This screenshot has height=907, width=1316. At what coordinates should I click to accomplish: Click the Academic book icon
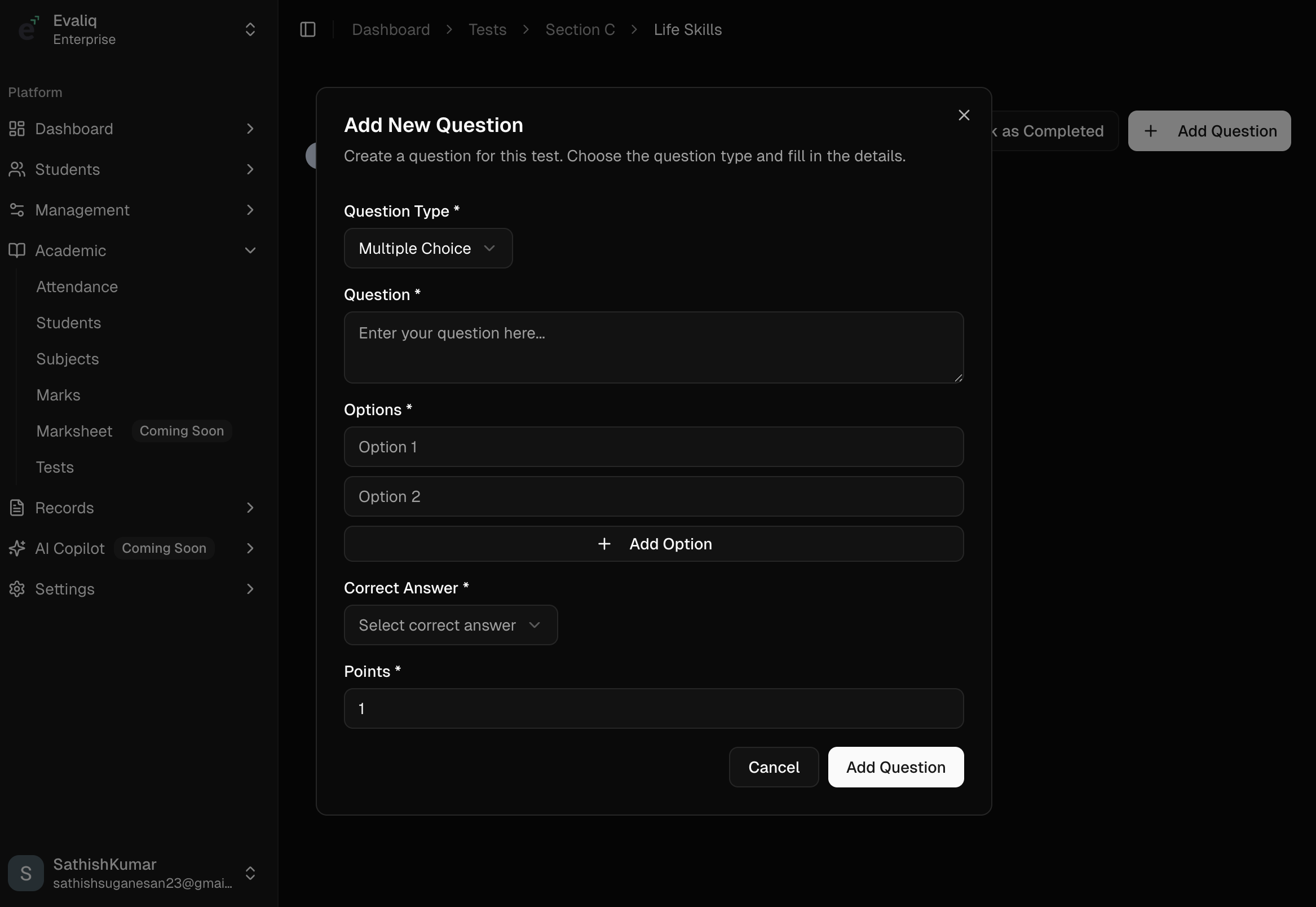16,250
